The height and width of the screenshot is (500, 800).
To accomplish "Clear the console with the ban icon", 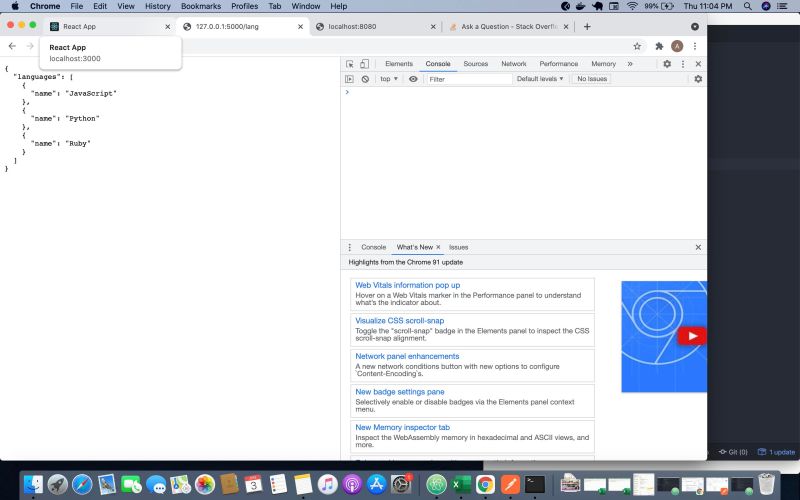I will [365, 79].
